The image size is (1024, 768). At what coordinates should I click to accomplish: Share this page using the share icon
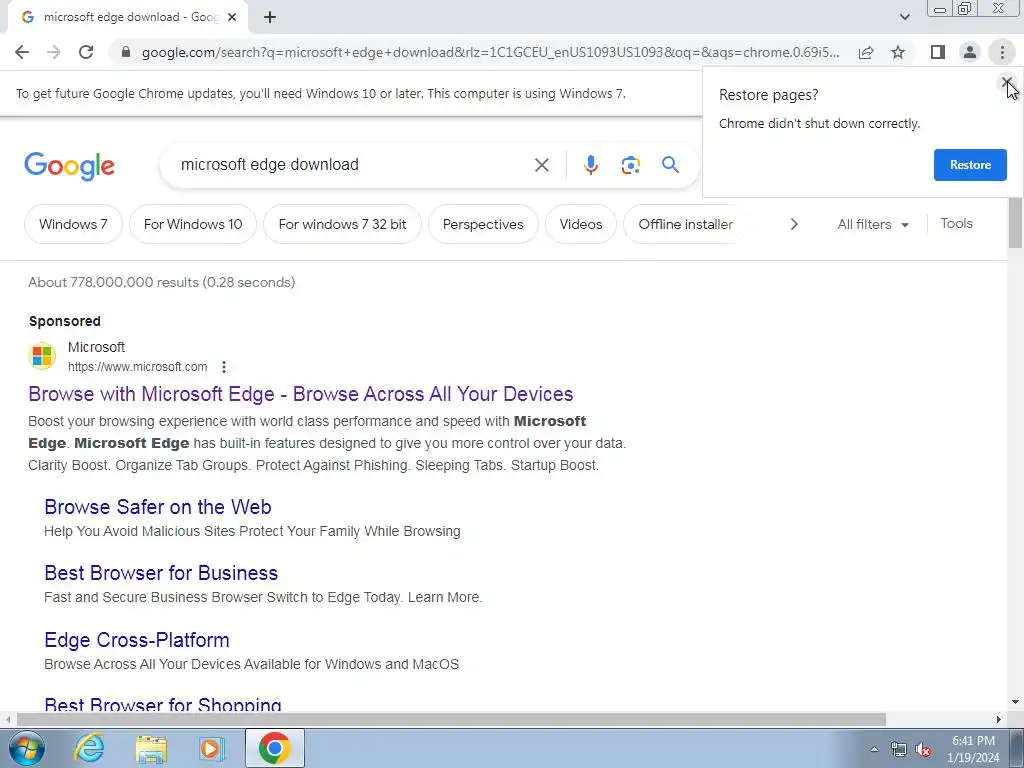[866, 52]
